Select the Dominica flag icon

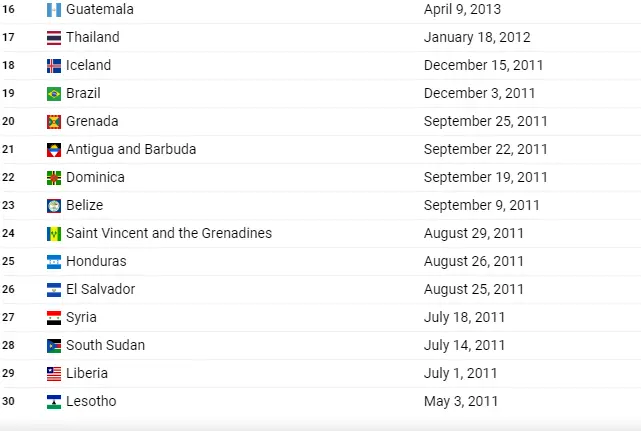point(54,178)
